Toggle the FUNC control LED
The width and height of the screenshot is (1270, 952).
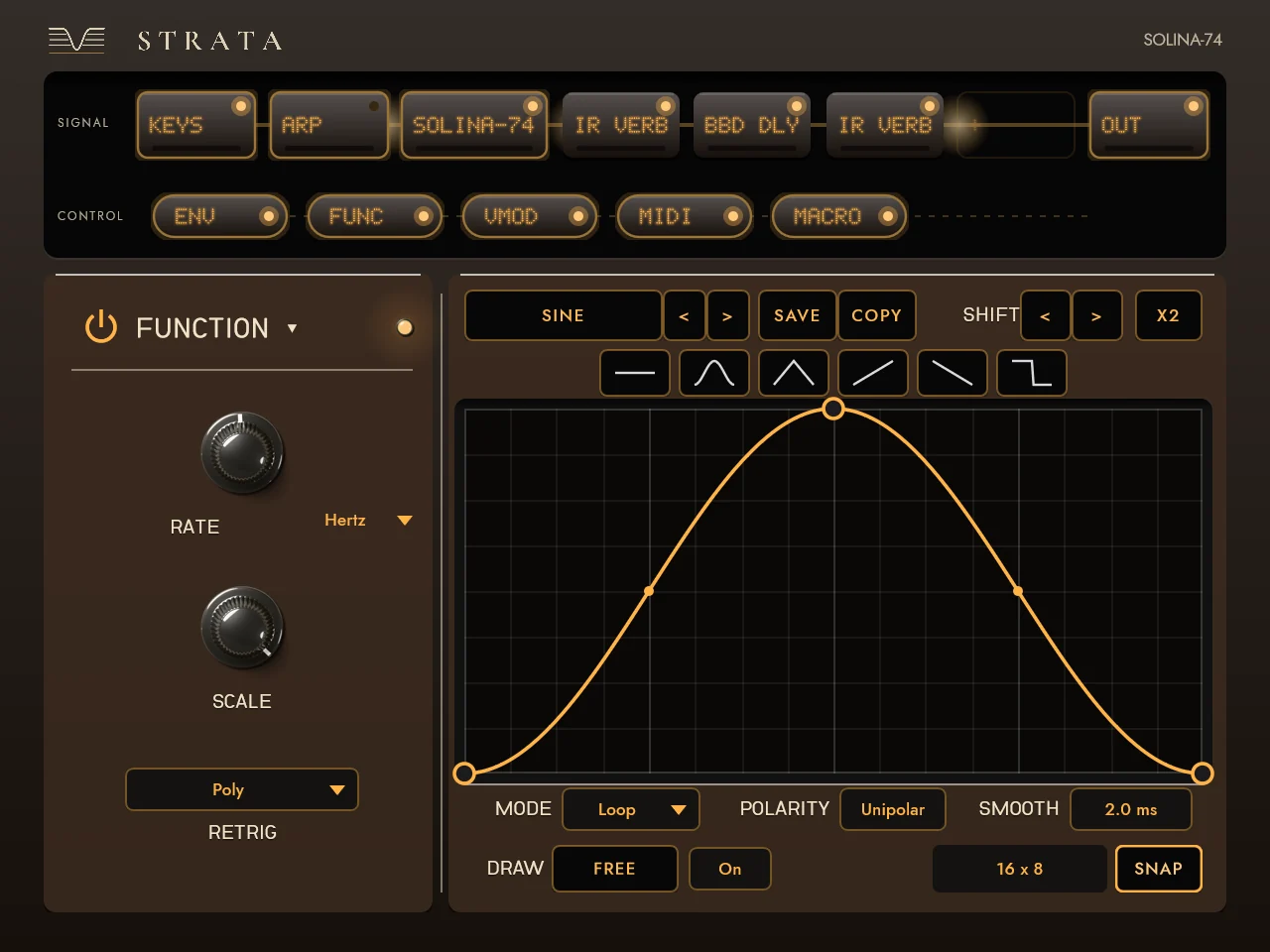(x=424, y=216)
